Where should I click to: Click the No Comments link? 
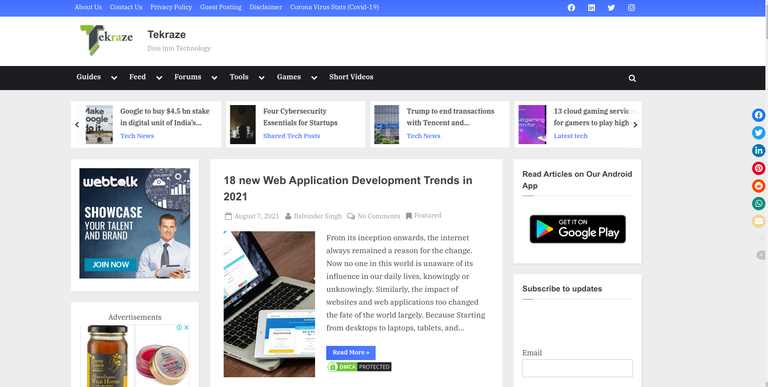(x=379, y=216)
